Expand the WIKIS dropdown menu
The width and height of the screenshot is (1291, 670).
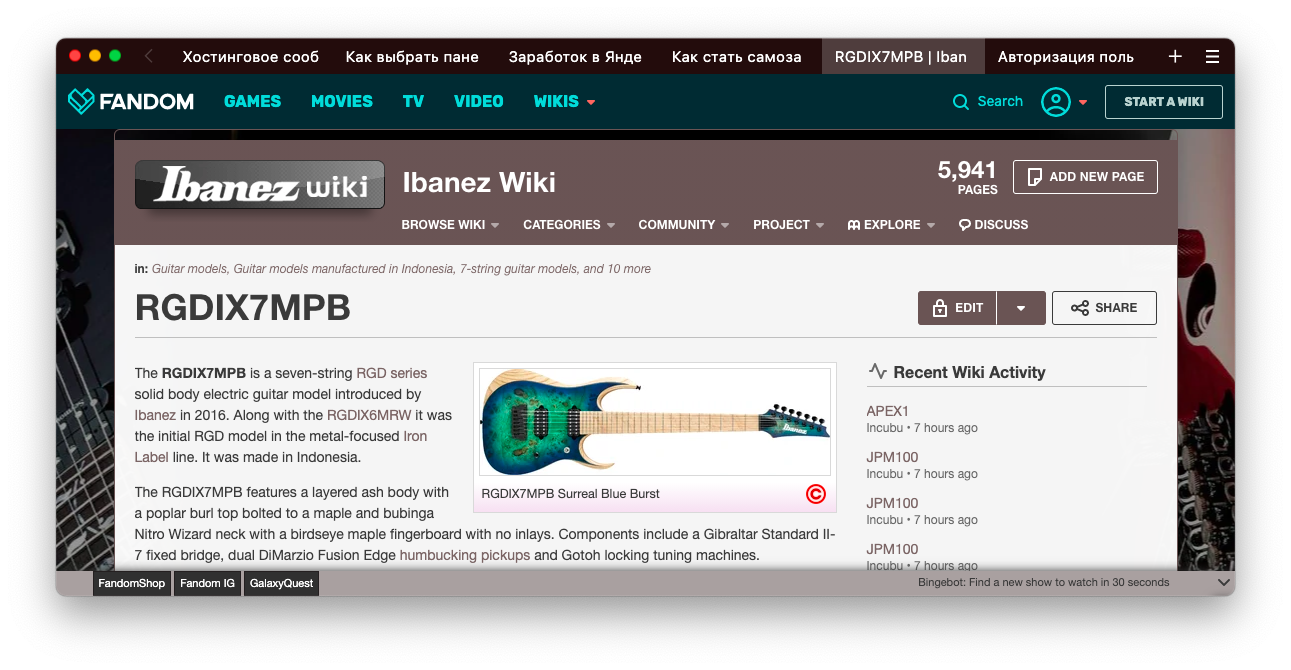pos(565,101)
